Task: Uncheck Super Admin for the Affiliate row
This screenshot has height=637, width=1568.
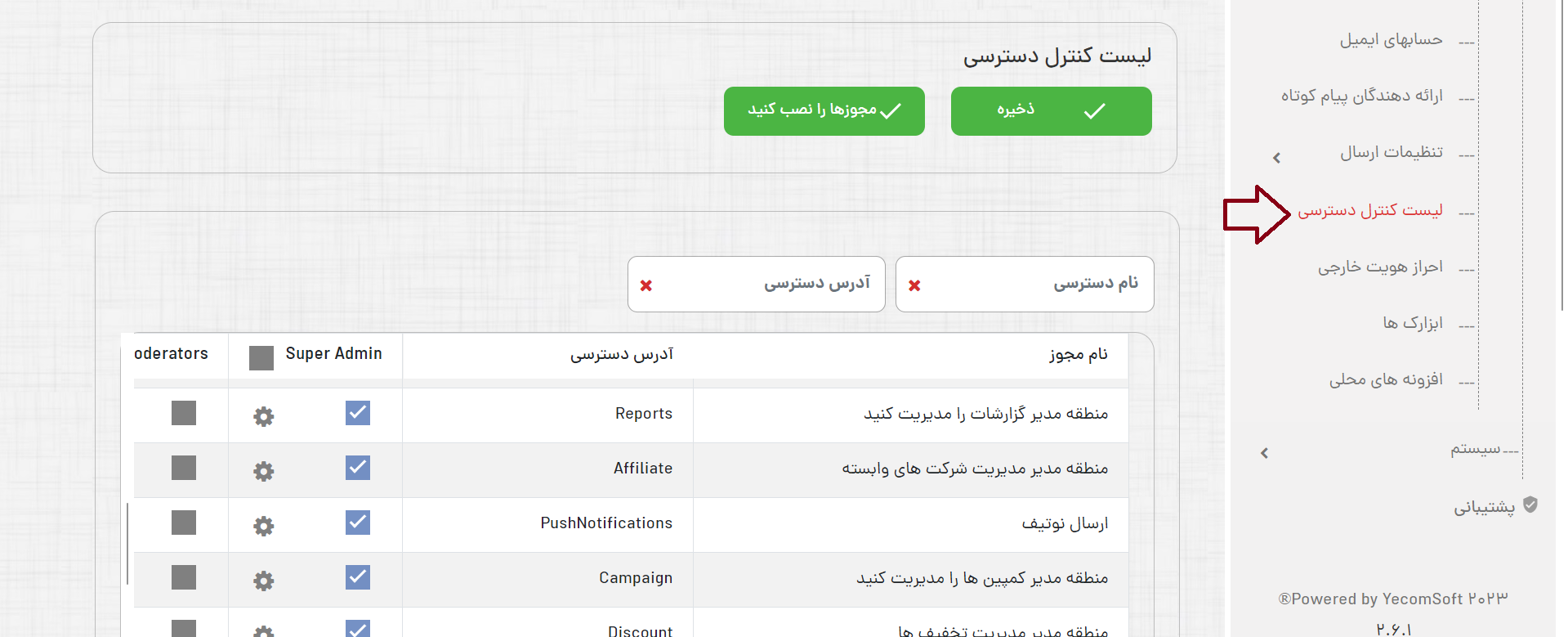Action: coord(358,468)
